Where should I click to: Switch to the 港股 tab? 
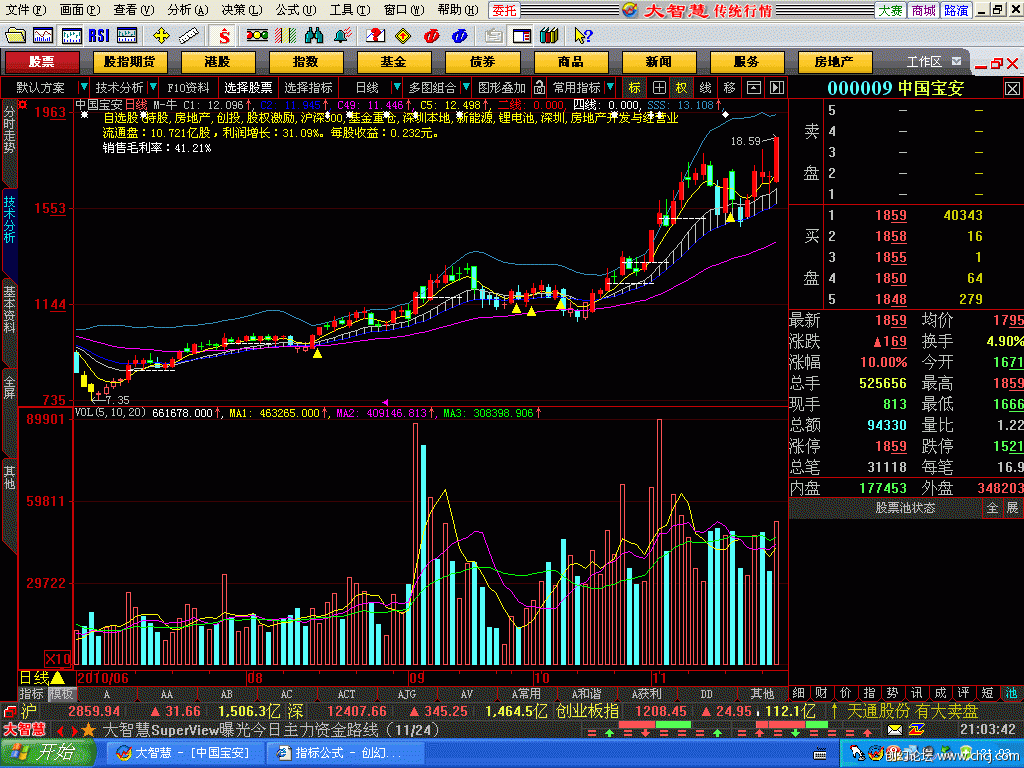coord(217,61)
